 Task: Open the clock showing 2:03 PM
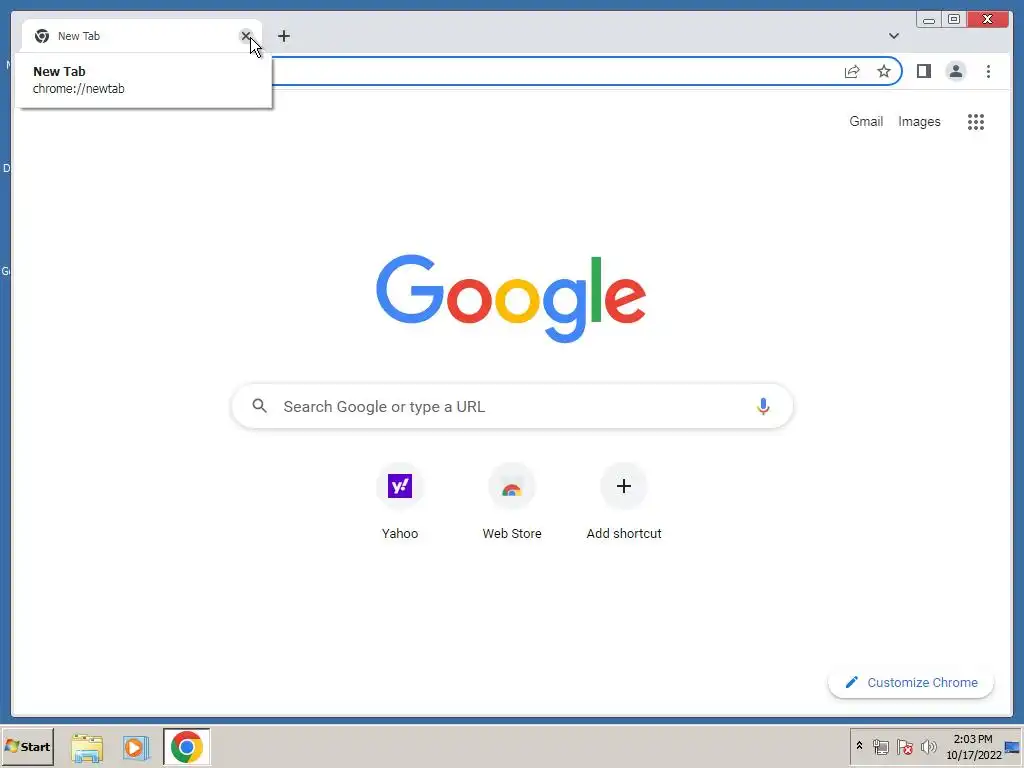pyautogui.click(x=973, y=746)
